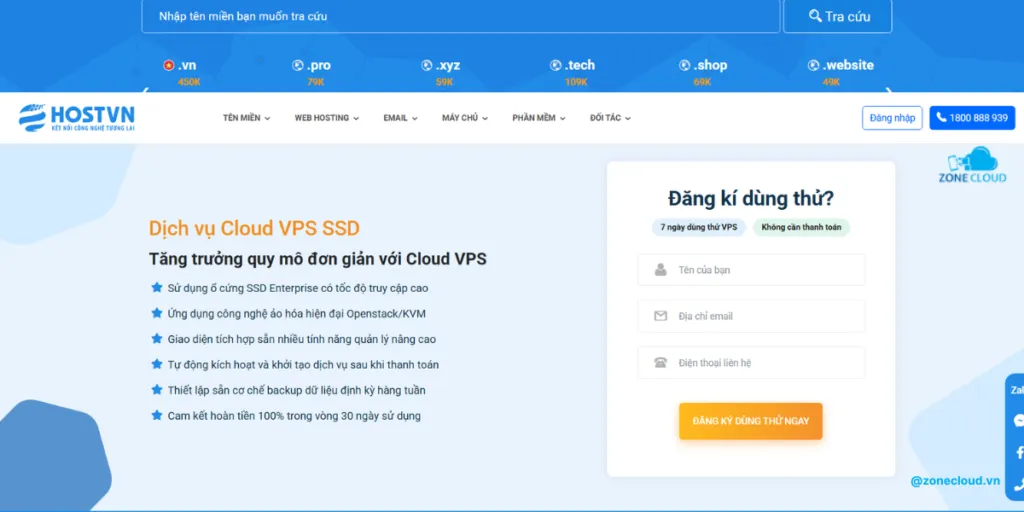The height and width of the screenshot is (512, 1024).
Task: Call hotline 1800 888 939 button
Action: point(972,118)
